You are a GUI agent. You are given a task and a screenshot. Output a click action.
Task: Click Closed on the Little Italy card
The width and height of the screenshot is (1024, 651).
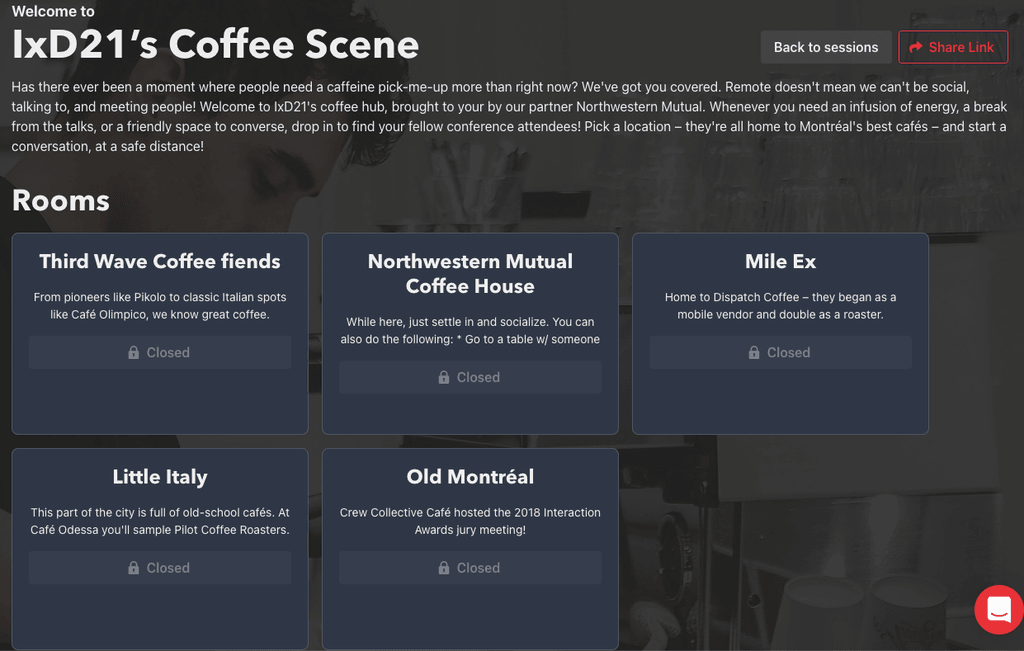pyautogui.click(x=160, y=567)
